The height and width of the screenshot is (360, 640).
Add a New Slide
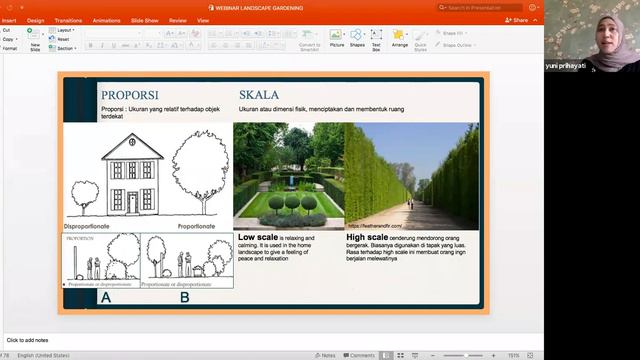point(34,39)
